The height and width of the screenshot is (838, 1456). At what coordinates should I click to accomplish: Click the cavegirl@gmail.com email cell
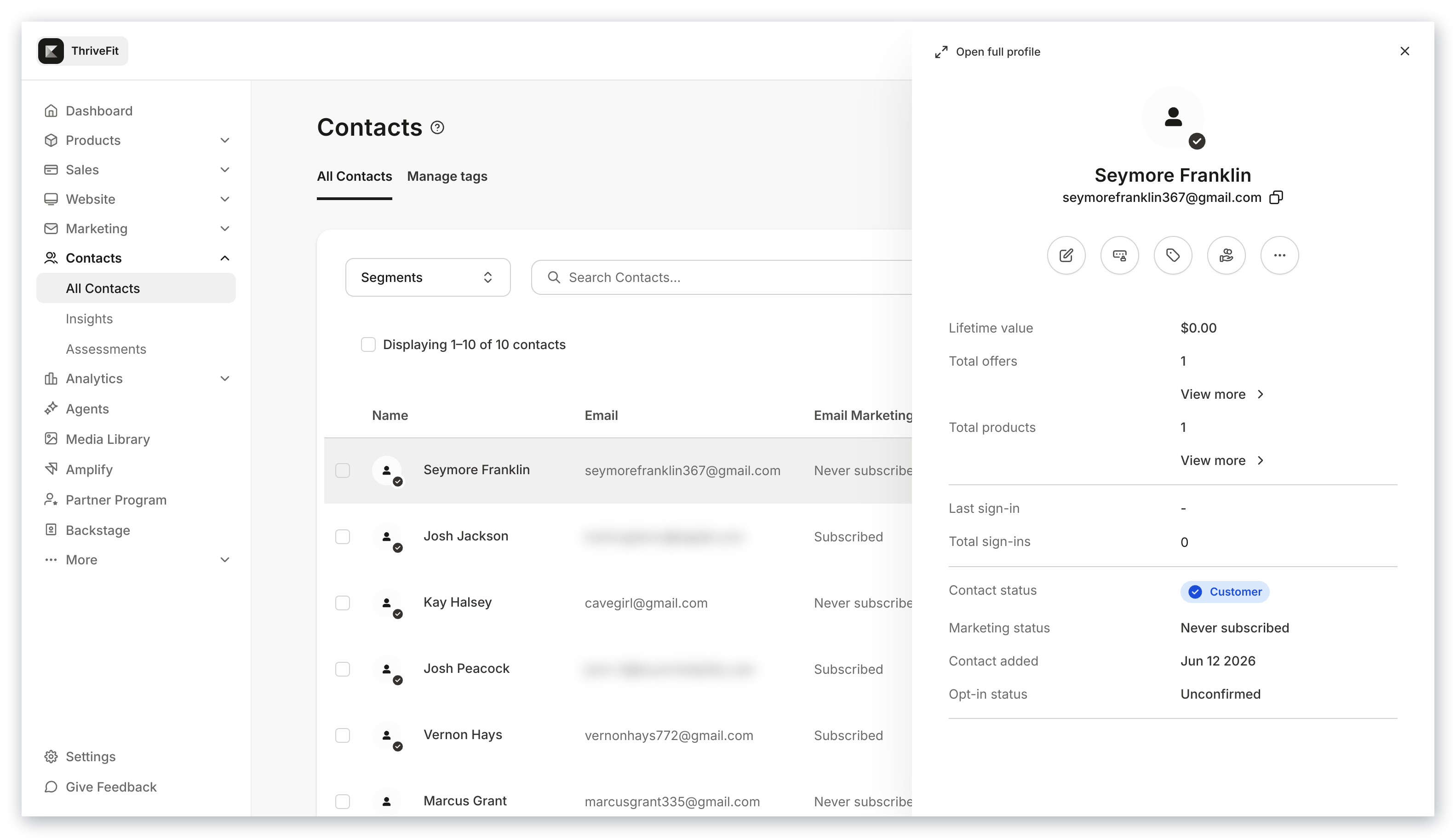coord(646,603)
